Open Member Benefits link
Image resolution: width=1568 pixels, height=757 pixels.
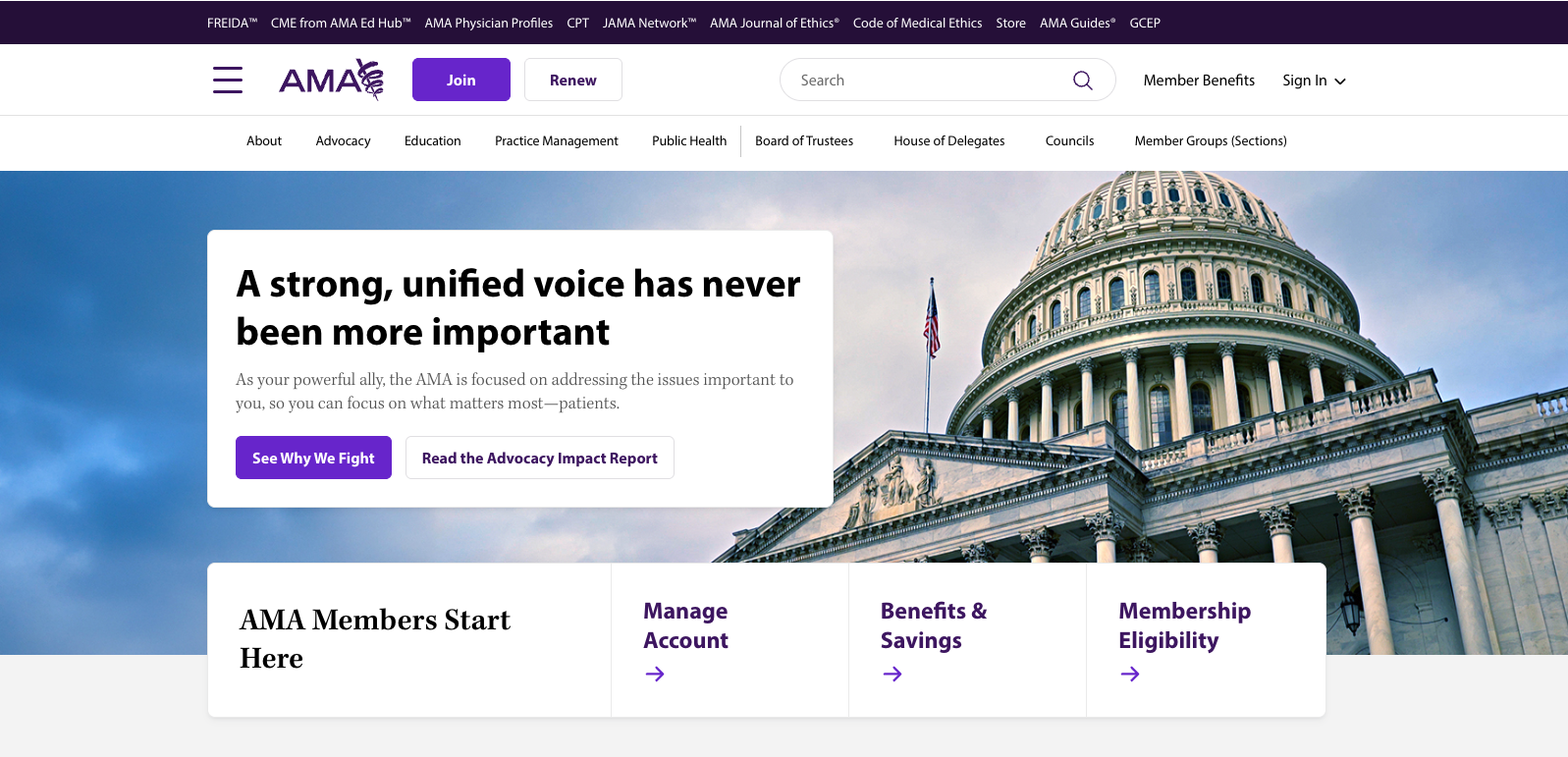point(1199,81)
